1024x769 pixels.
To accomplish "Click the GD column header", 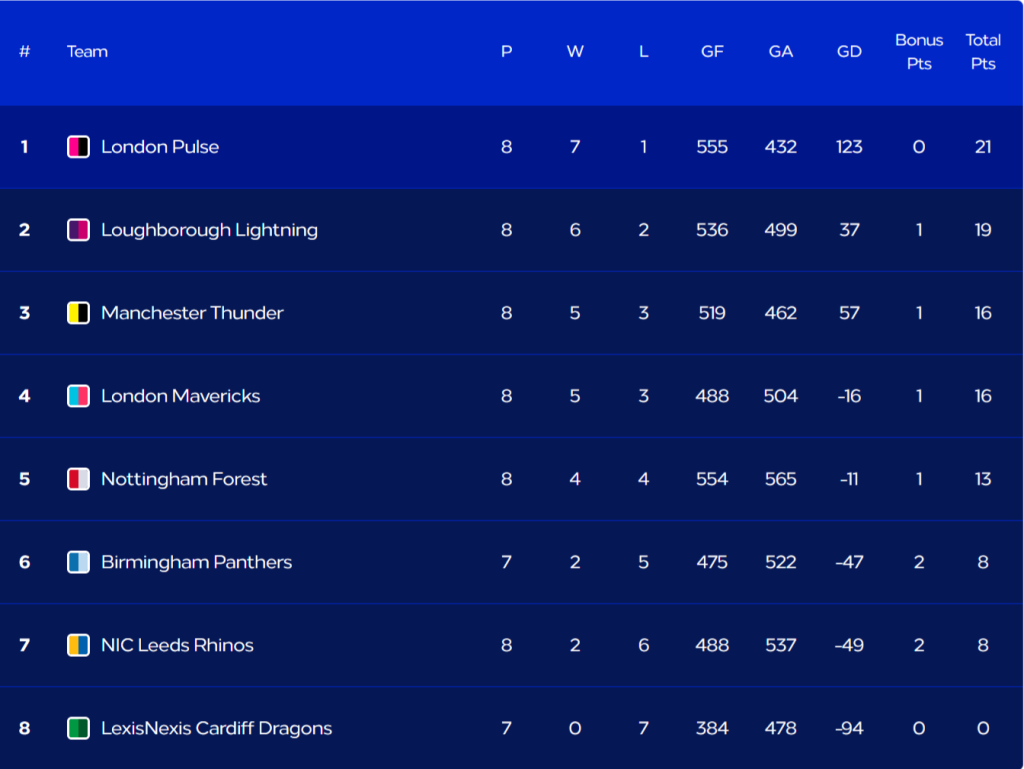I will tap(849, 52).
